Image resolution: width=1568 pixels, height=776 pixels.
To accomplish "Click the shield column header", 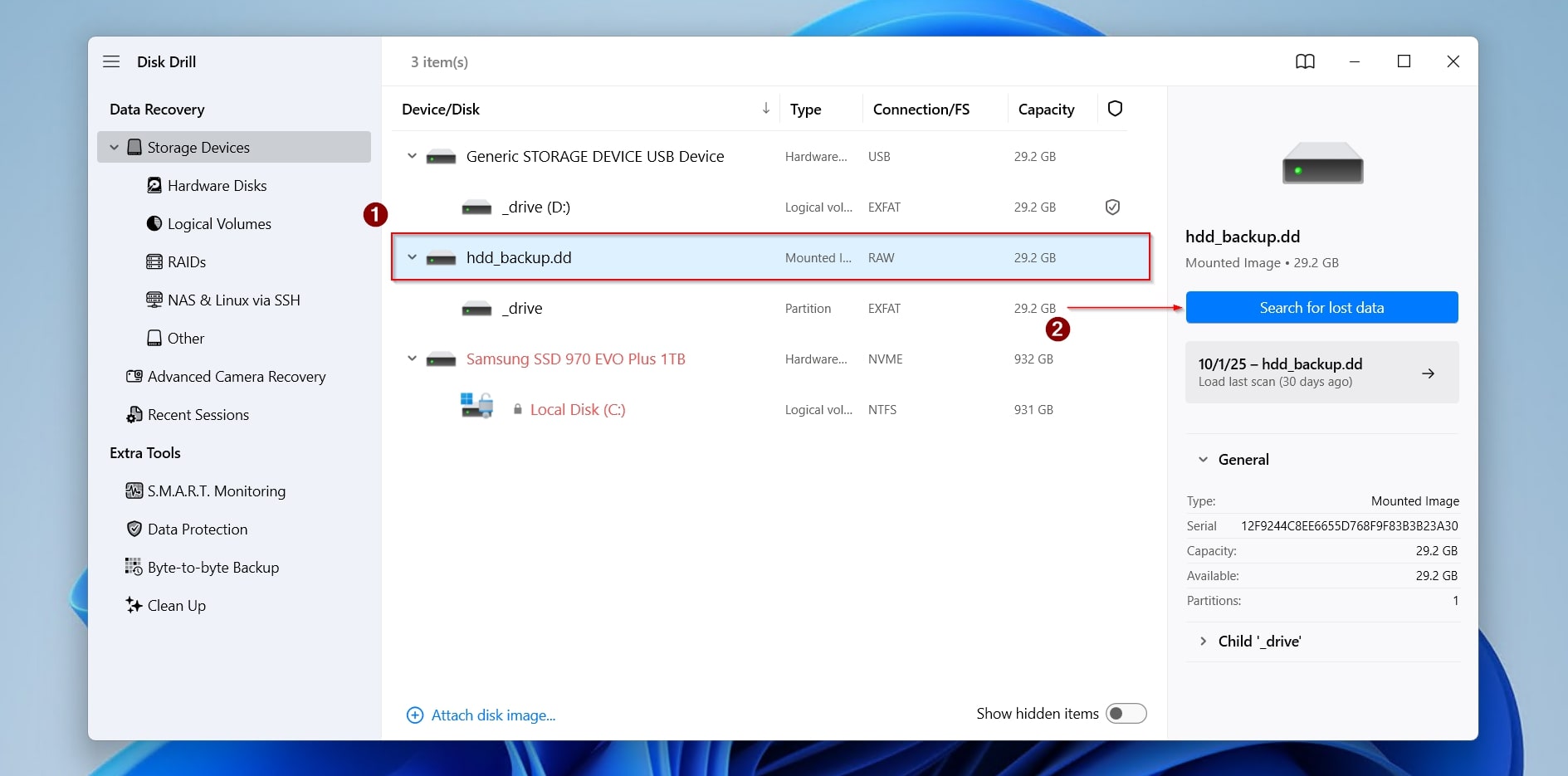I will (1116, 109).
